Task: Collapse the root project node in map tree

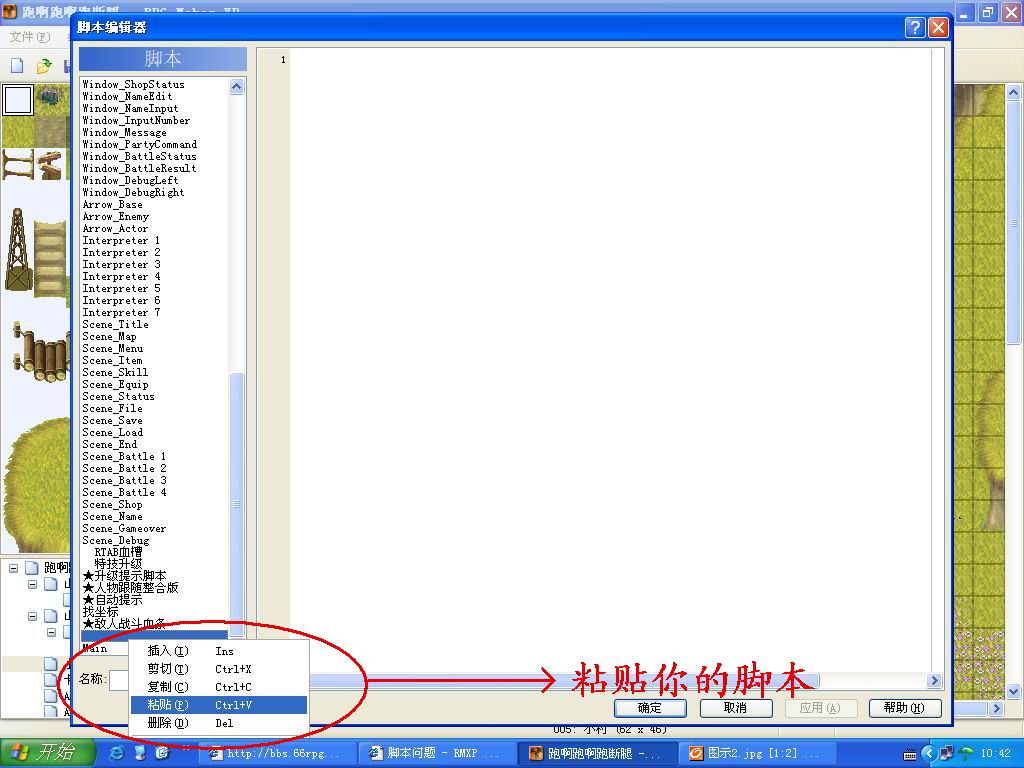Action: (x=13, y=568)
